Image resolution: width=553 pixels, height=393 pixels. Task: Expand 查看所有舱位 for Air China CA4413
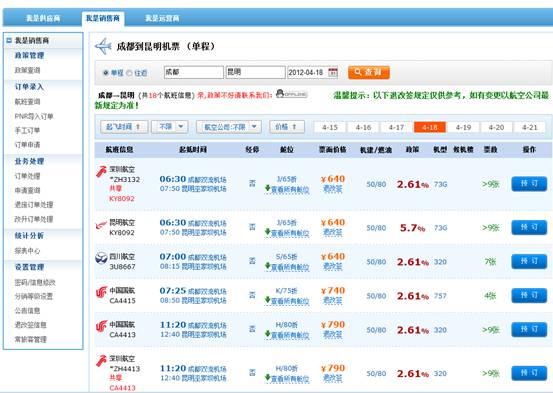(287, 335)
